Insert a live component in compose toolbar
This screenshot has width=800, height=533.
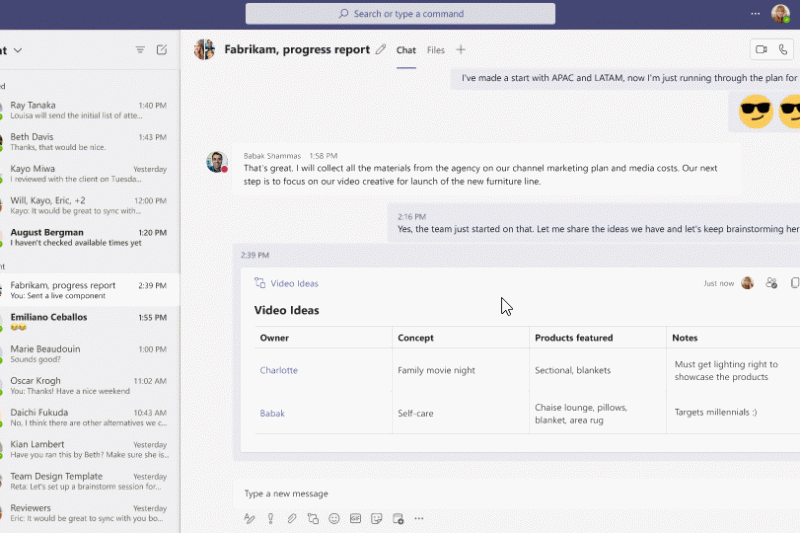coord(313,519)
